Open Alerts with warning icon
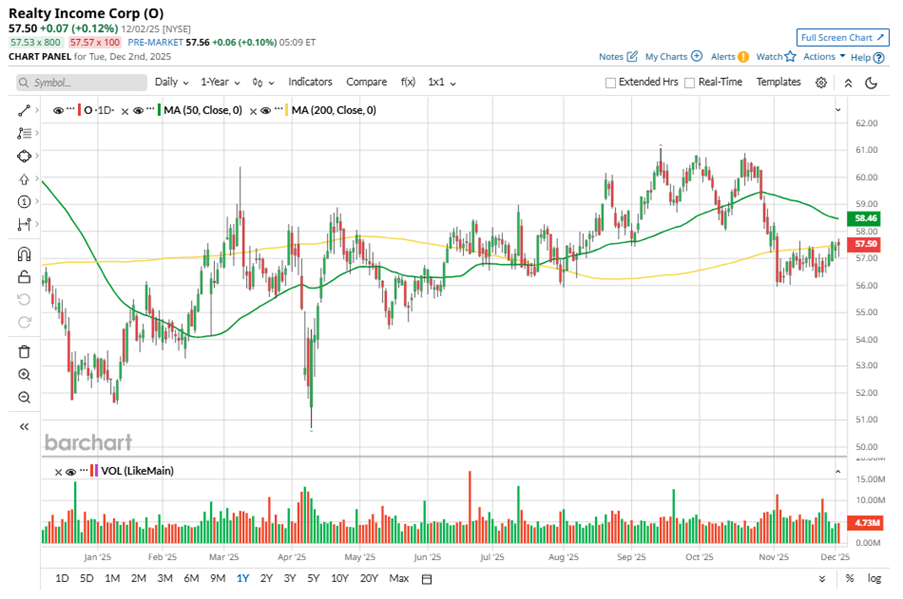 pyautogui.click(x=743, y=56)
